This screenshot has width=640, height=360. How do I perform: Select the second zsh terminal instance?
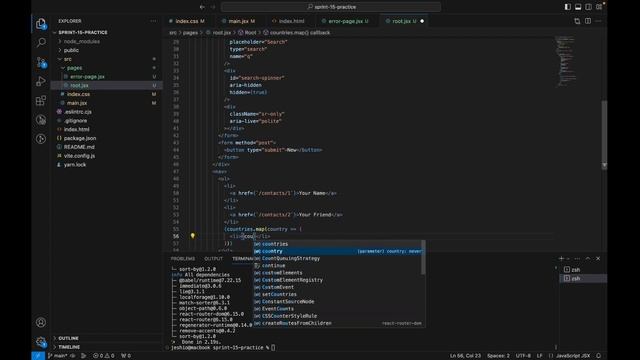click(x=582, y=278)
